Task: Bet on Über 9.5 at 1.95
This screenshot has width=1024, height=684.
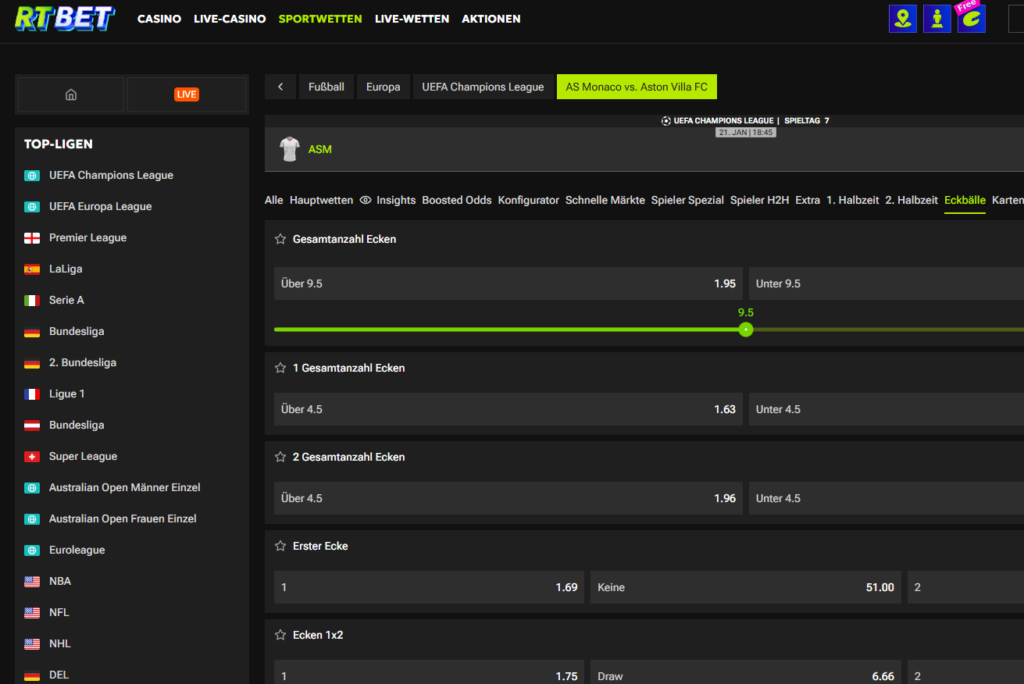Action: [508, 284]
